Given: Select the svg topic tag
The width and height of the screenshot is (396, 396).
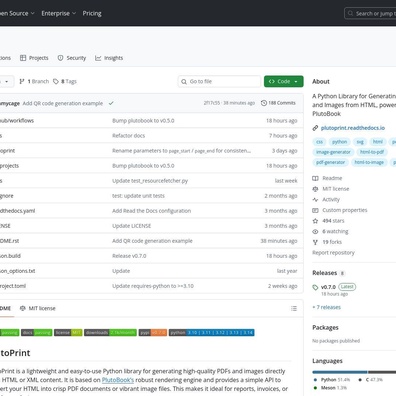Looking at the screenshot, I should point(360,142).
